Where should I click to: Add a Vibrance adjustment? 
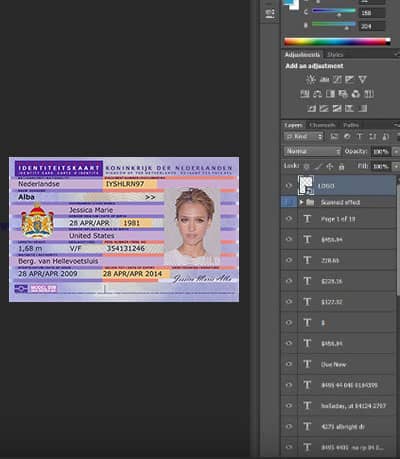coord(362,79)
